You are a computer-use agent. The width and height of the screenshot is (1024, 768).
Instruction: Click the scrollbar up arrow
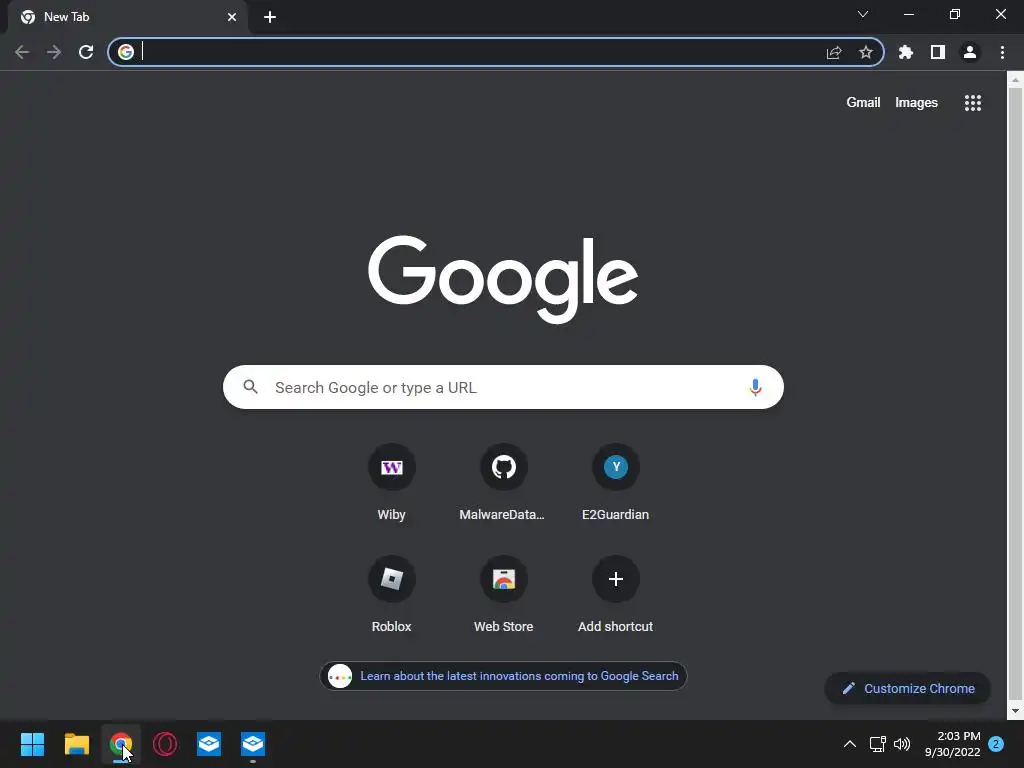pyautogui.click(x=1015, y=80)
